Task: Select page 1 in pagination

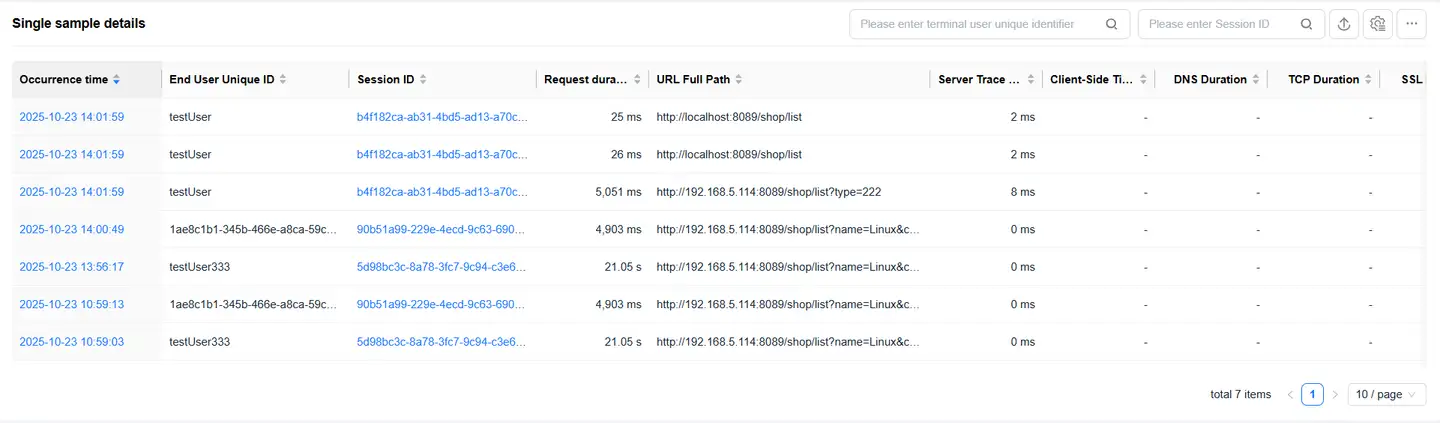Action: 1312,395
